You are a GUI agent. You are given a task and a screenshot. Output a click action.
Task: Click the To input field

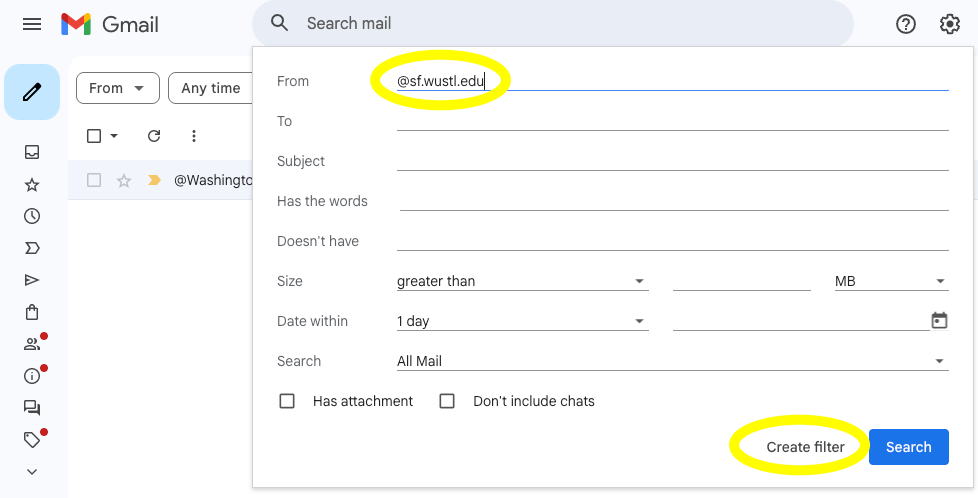click(x=672, y=121)
